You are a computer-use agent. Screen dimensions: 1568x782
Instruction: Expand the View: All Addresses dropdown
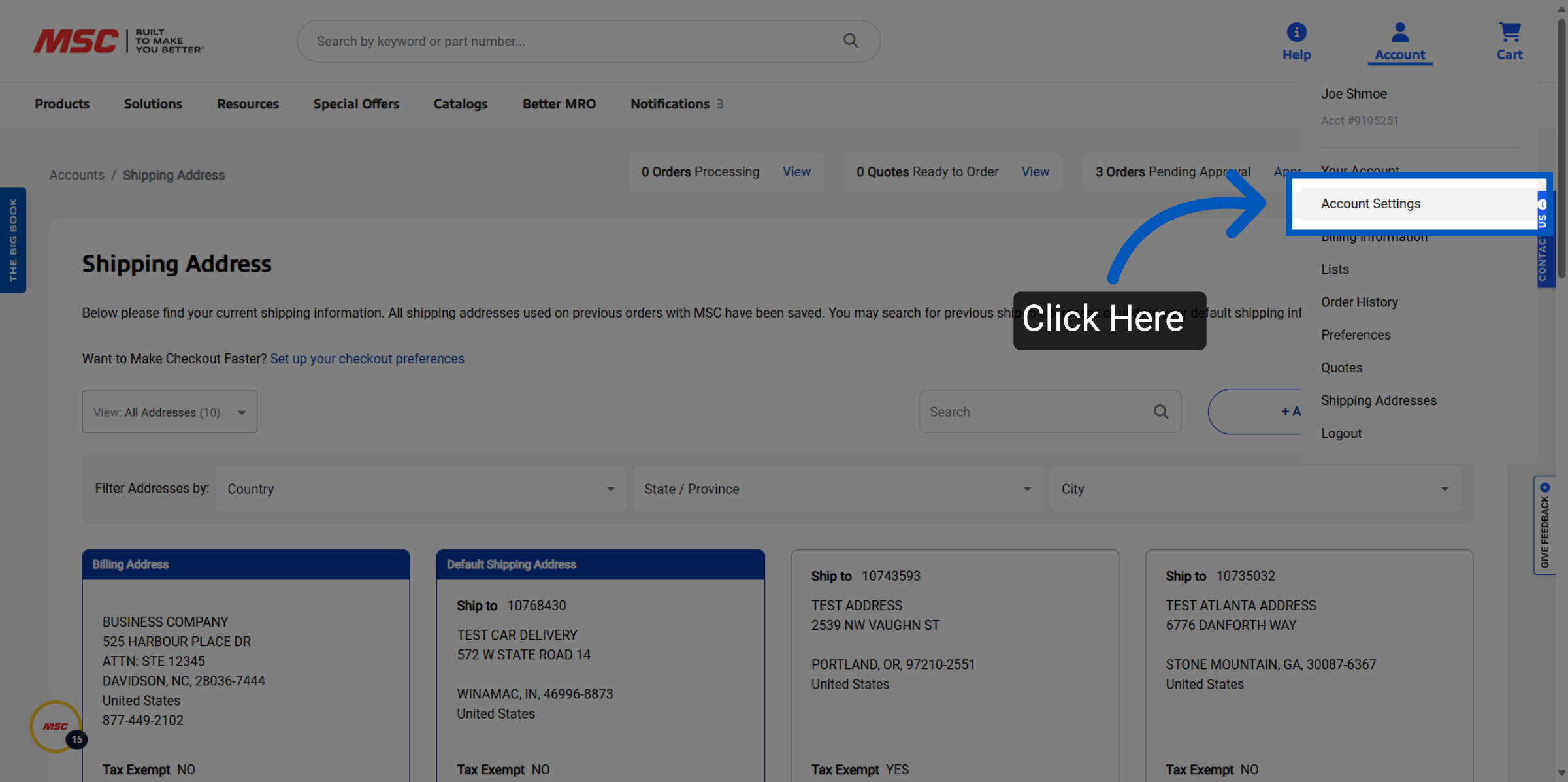pyautogui.click(x=169, y=412)
